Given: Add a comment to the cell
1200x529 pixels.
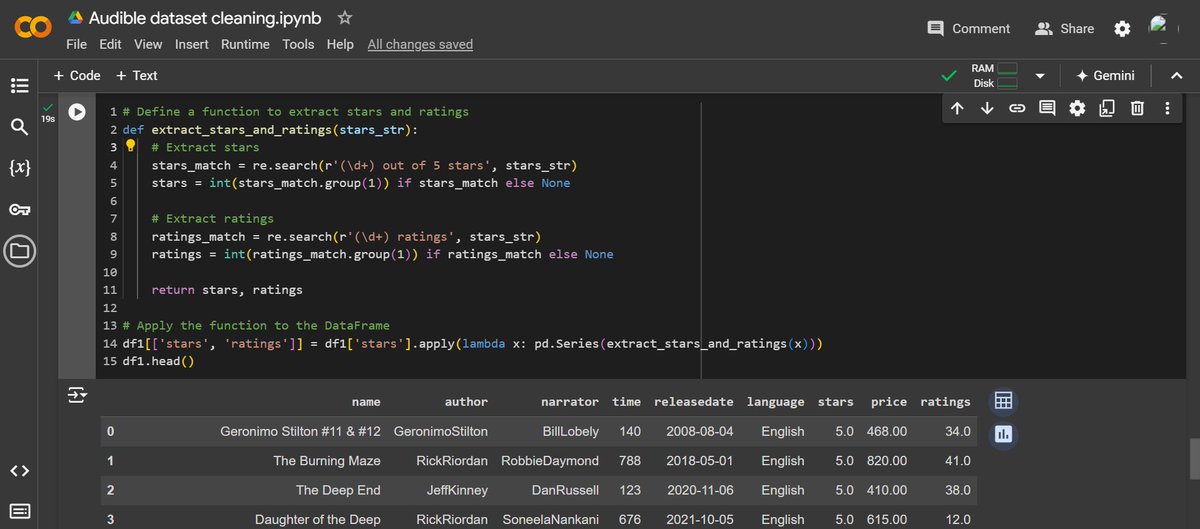Looking at the screenshot, I should [1047, 108].
